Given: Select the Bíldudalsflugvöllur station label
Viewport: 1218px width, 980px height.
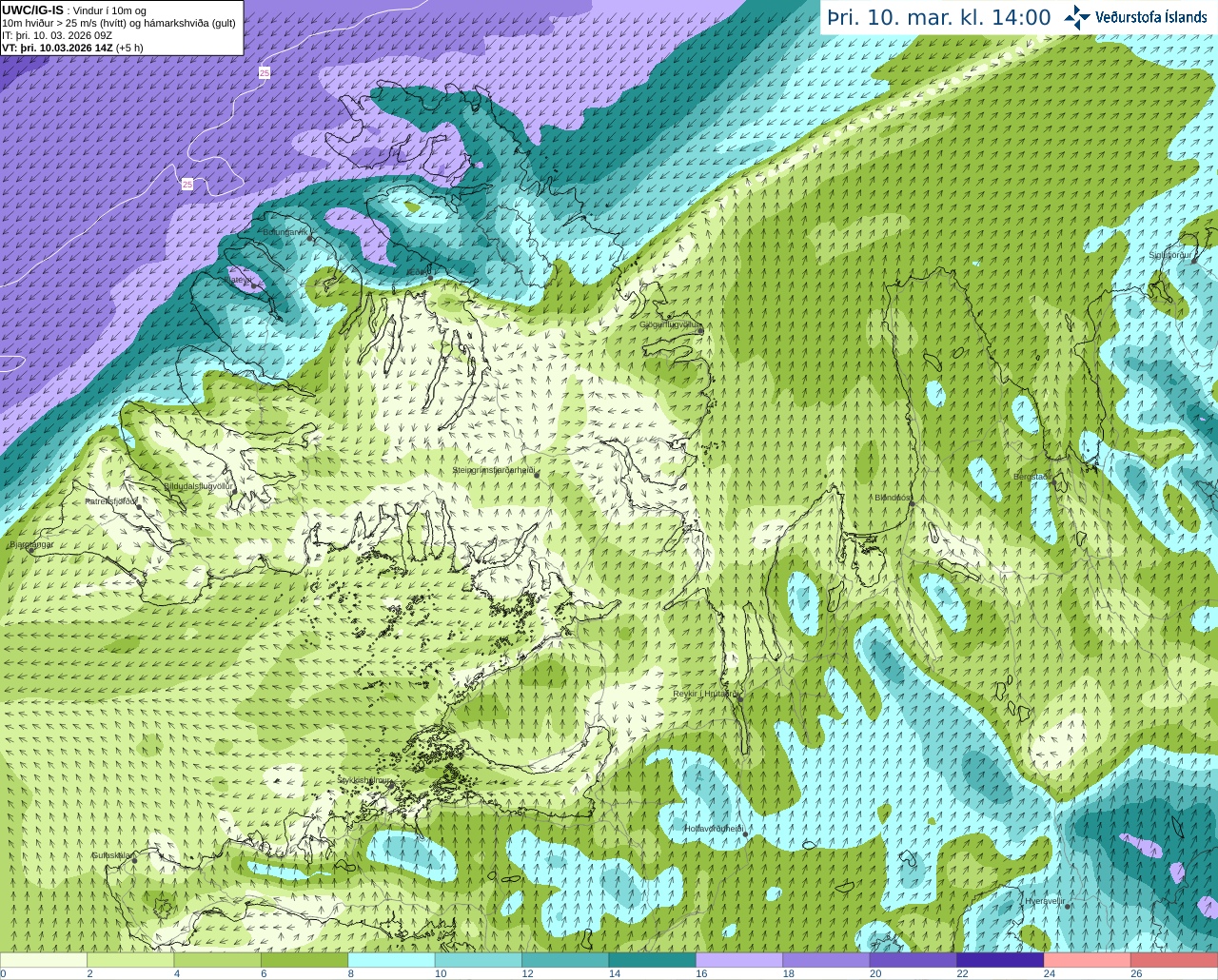Looking at the screenshot, I should [198, 485].
